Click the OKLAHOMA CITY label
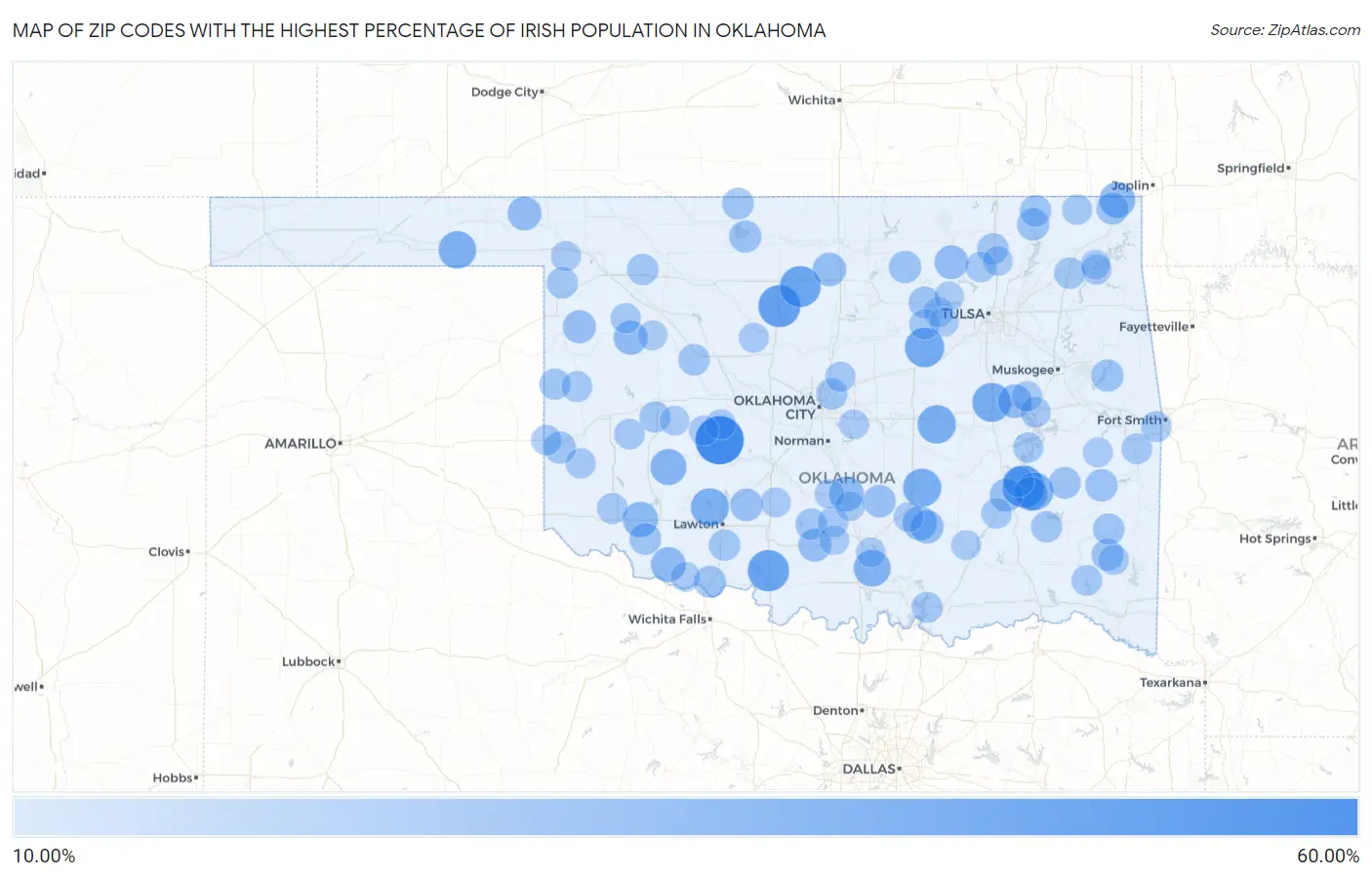The width and height of the screenshot is (1372, 877). (775, 407)
